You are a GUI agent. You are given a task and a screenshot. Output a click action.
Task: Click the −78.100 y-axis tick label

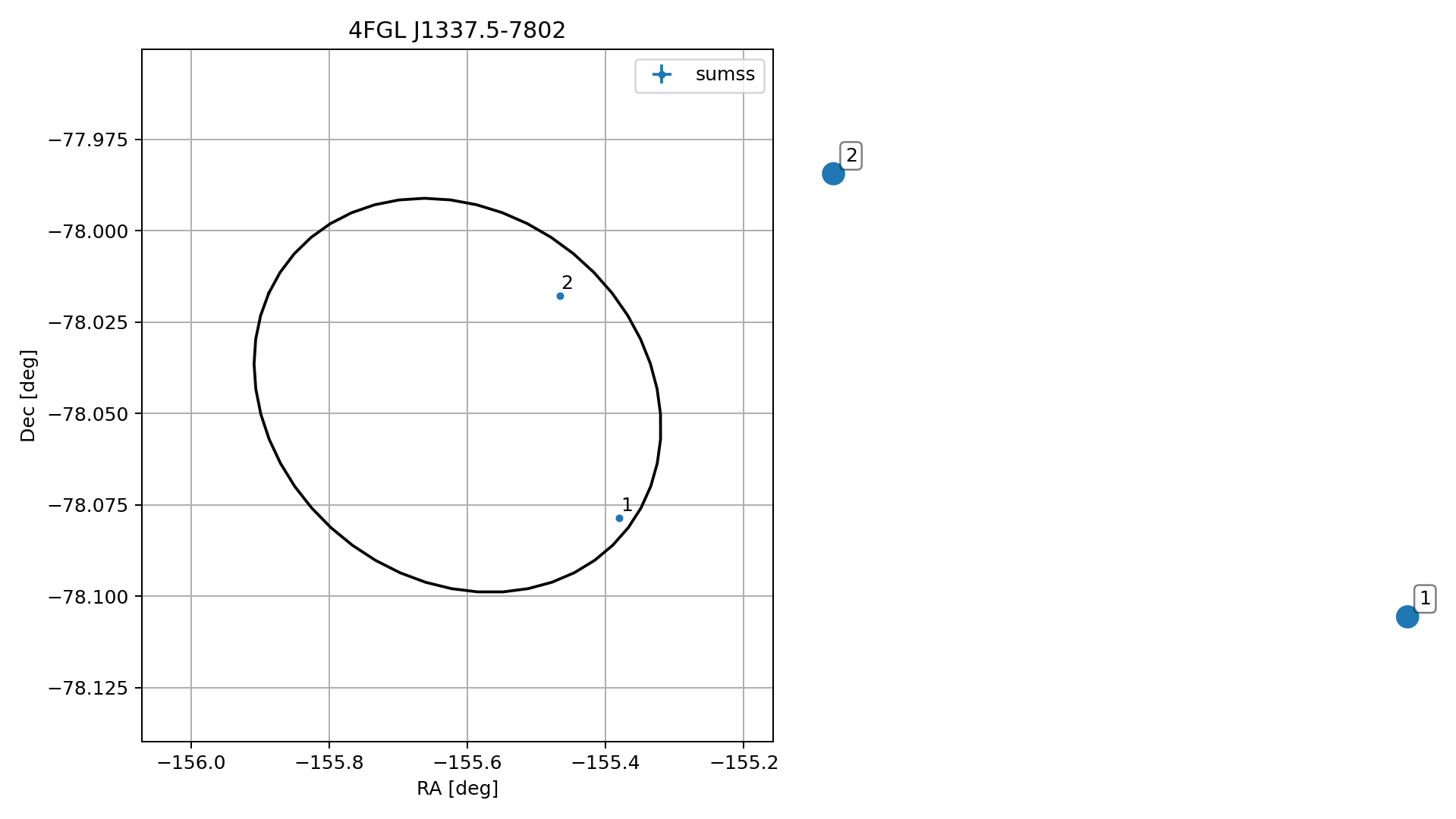[89, 596]
